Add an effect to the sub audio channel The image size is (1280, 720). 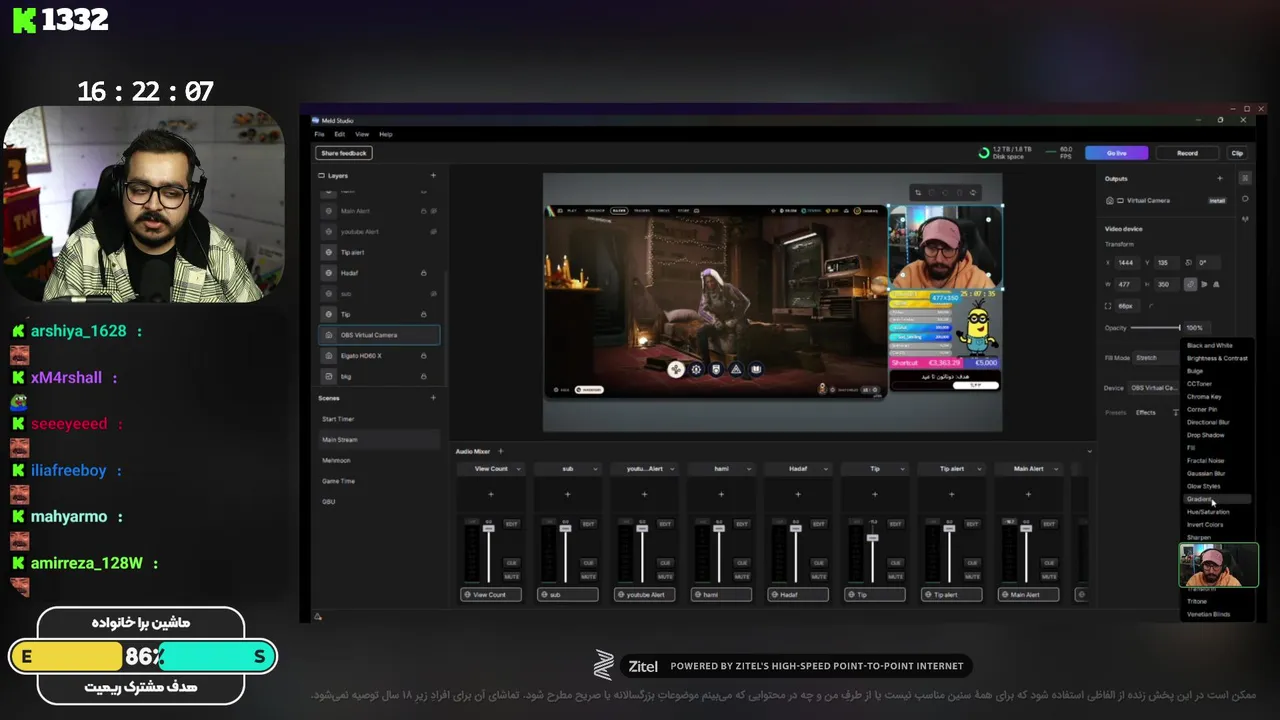(x=567, y=494)
